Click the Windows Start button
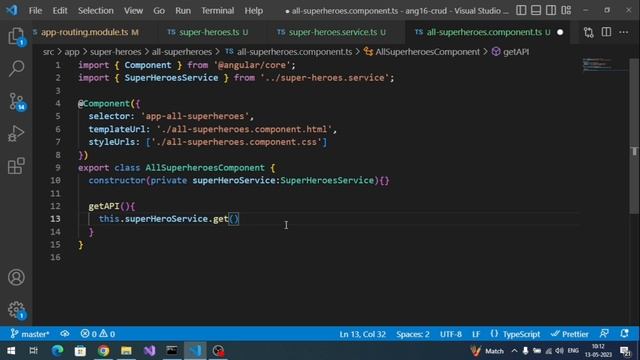 point(11,351)
